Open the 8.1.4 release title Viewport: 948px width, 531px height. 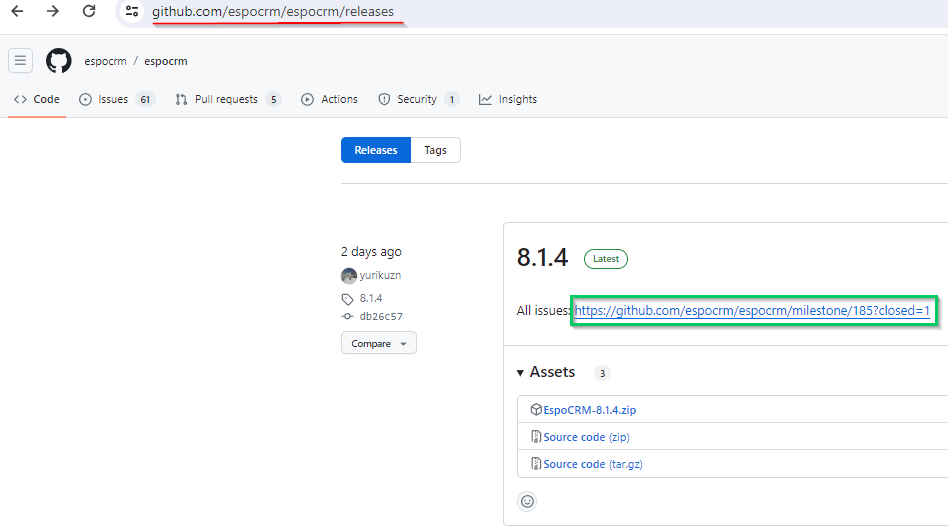click(x=542, y=258)
